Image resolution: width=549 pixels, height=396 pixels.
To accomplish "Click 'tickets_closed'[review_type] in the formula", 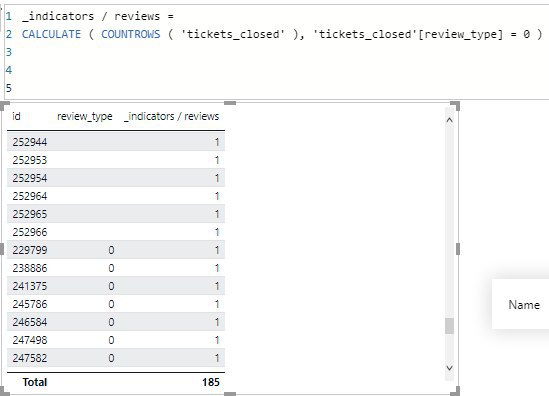I will tap(408, 34).
